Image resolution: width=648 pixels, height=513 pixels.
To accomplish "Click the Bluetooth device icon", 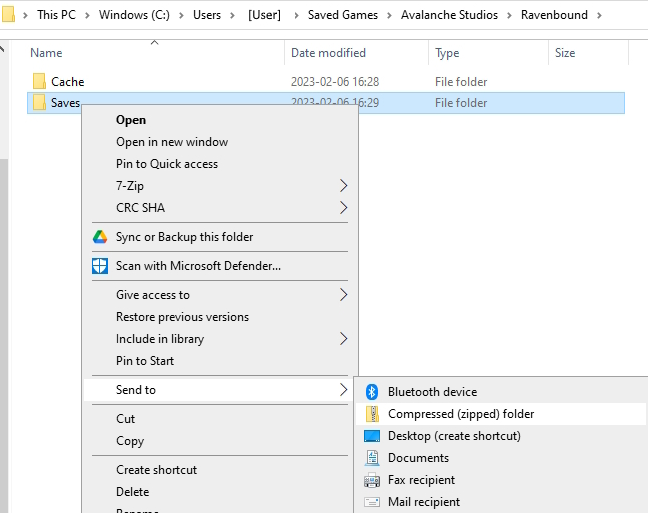I will tap(372, 392).
